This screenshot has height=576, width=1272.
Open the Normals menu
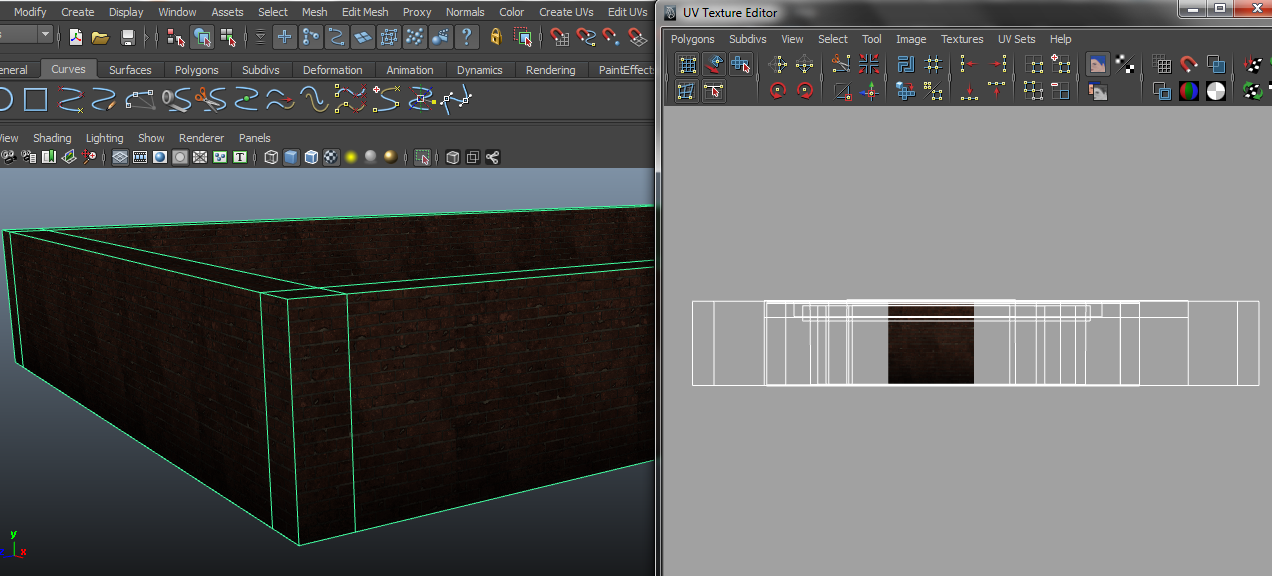tap(465, 12)
